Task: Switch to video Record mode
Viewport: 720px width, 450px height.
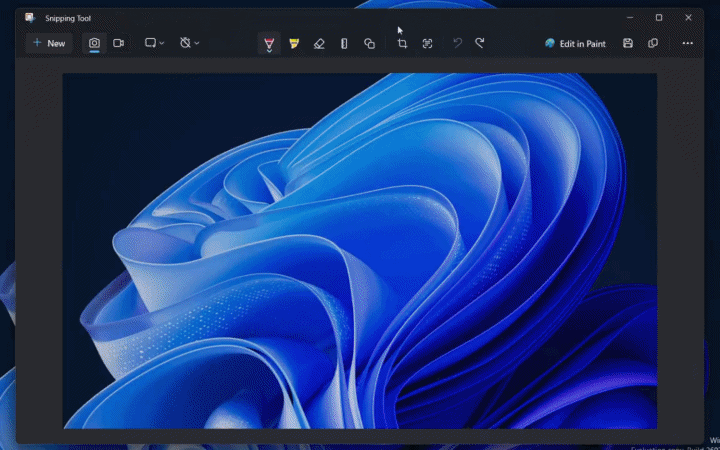Action: coord(119,43)
